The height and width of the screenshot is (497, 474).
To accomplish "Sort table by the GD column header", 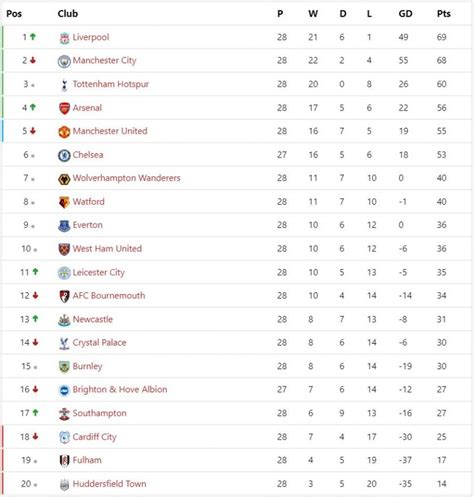I will click(x=405, y=14).
